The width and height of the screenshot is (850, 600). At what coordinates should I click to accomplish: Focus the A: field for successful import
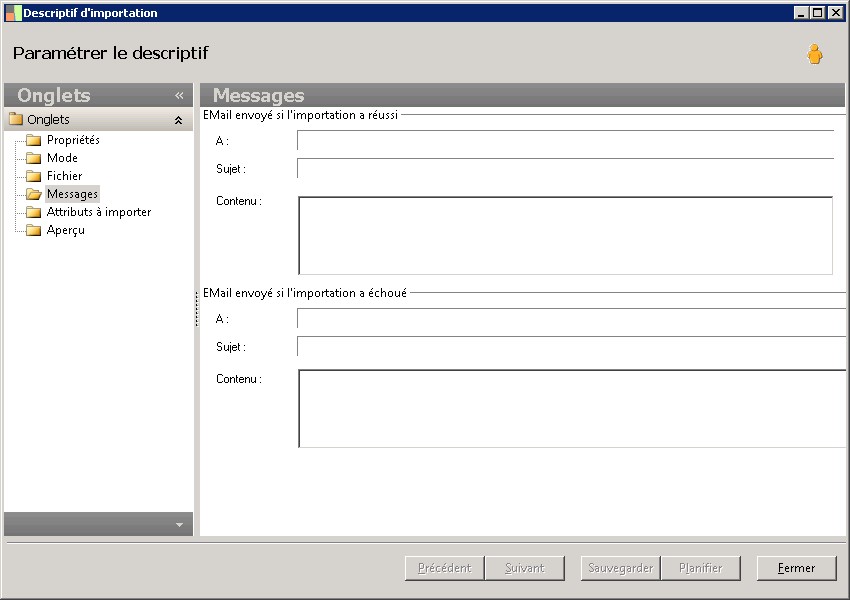pos(565,140)
